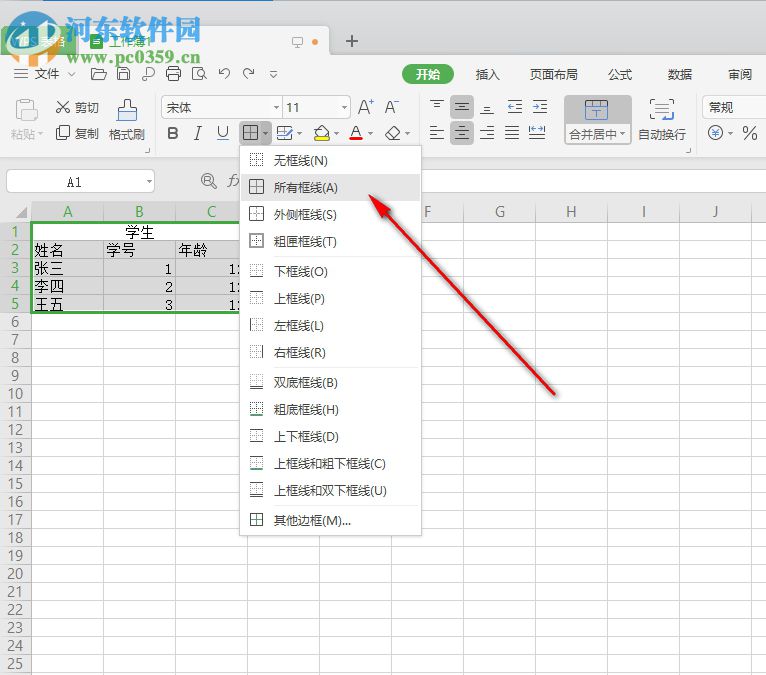Screen dimensions: 766x675
Task: Add a new tab with plus
Action: [x=352, y=41]
